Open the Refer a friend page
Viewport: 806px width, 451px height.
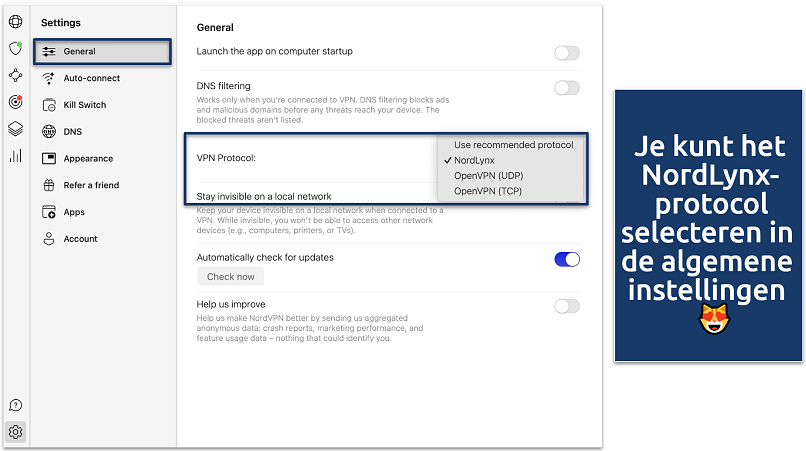[x=93, y=185]
